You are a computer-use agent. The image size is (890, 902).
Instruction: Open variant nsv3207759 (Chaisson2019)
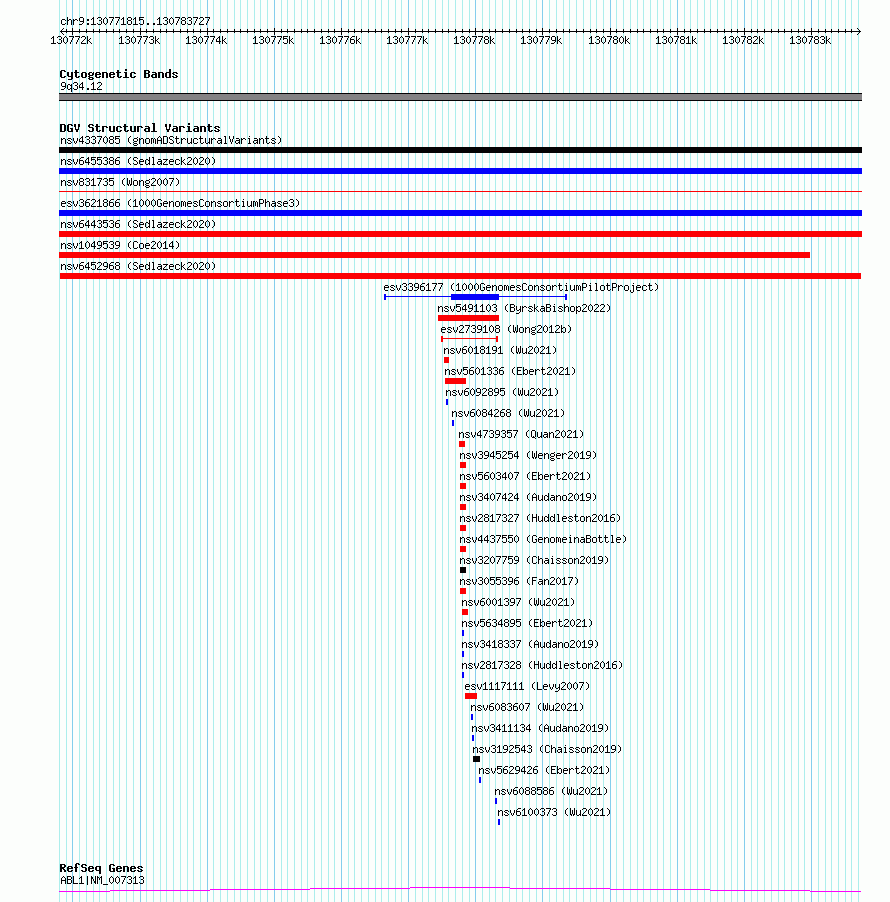click(x=534, y=560)
